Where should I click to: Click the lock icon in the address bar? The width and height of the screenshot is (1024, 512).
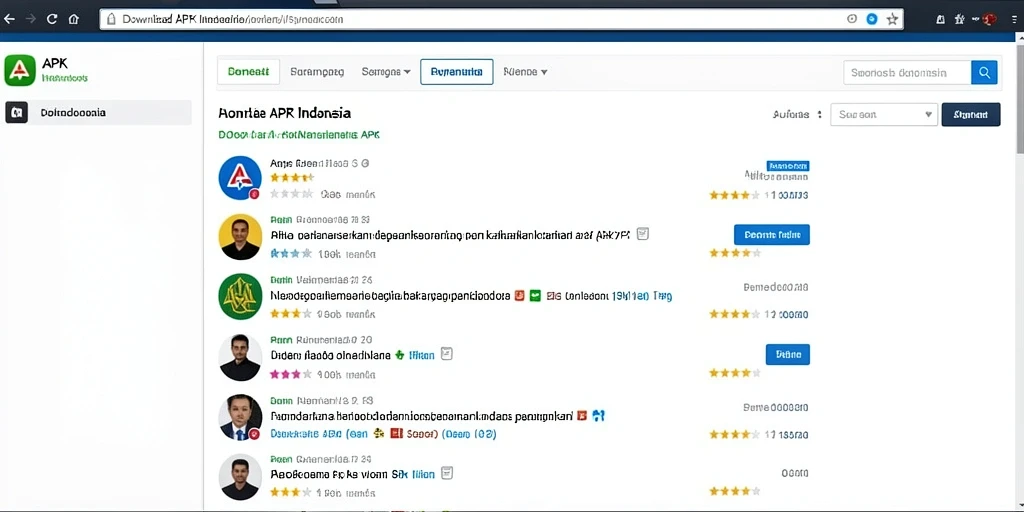[111, 19]
